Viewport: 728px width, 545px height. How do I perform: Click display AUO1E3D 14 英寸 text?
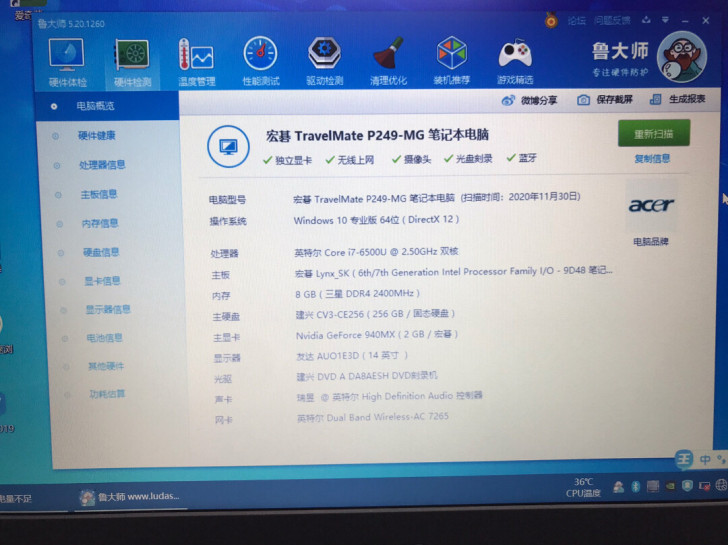[352, 356]
